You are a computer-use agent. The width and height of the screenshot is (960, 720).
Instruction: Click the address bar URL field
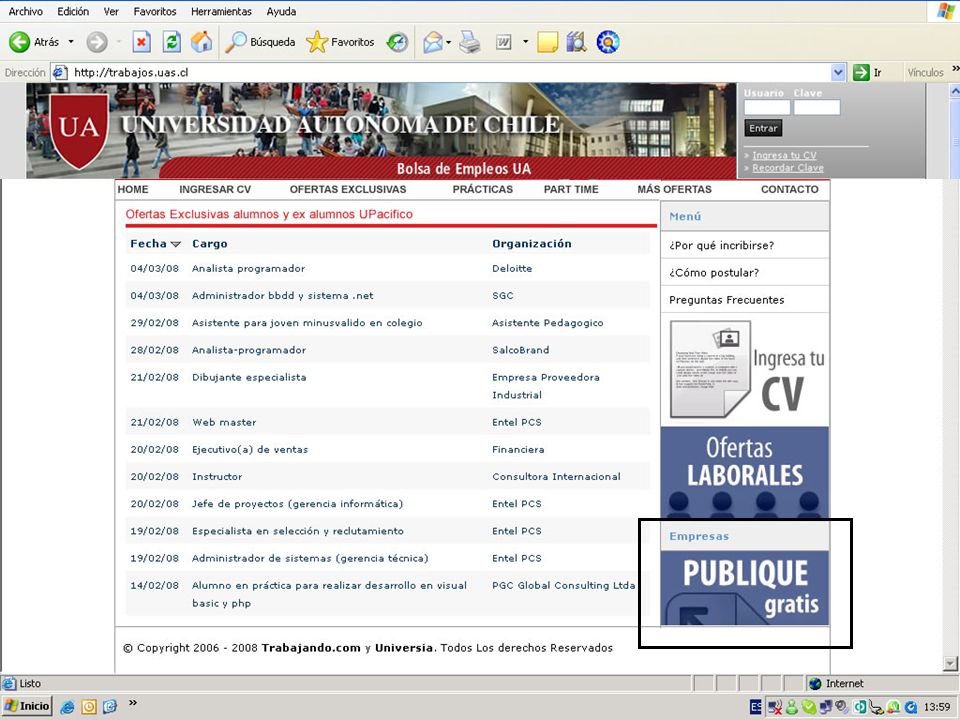pyautogui.click(x=441, y=72)
